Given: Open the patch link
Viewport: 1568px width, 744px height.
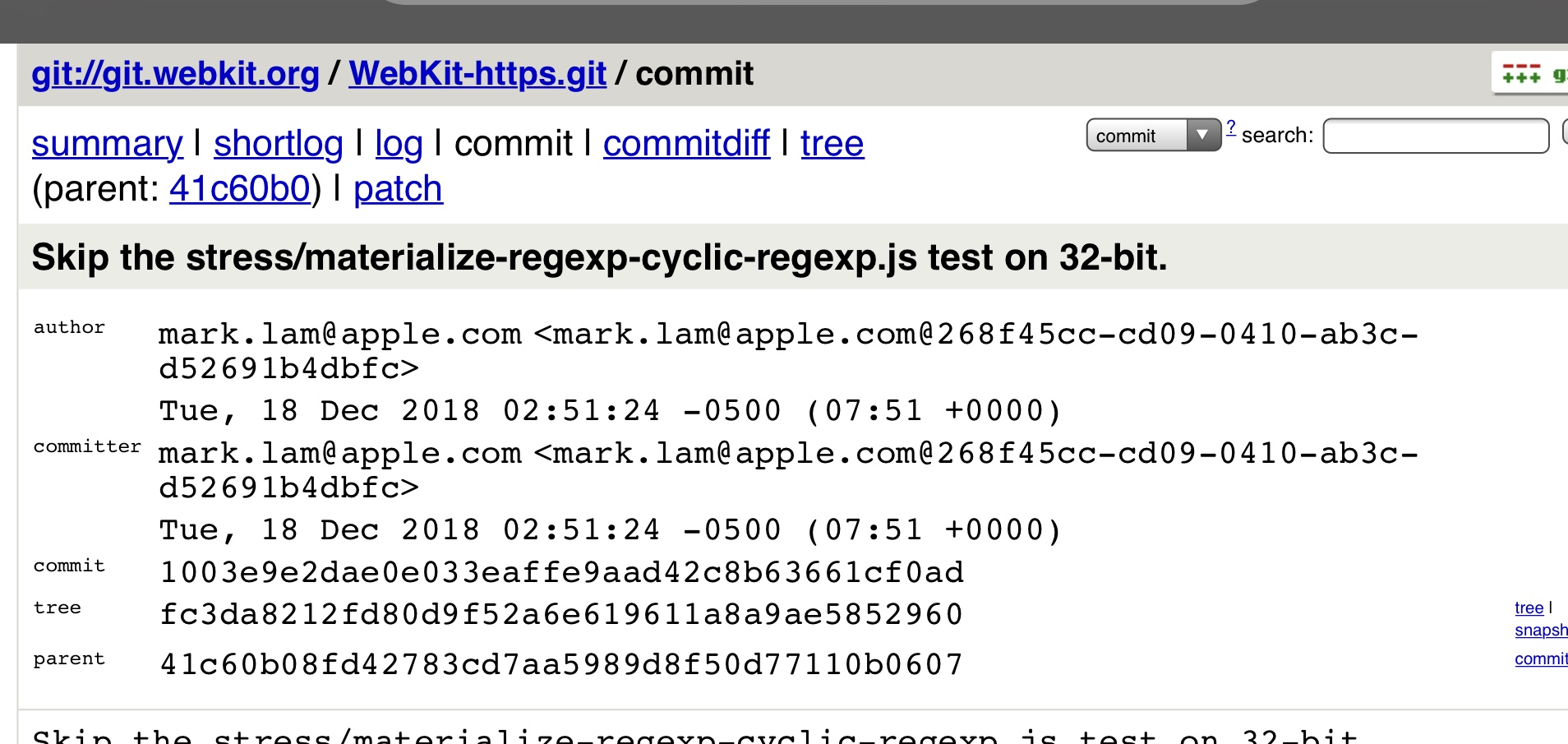Looking at the screenshot, I should pyautogui.click(x=398, y=189).
